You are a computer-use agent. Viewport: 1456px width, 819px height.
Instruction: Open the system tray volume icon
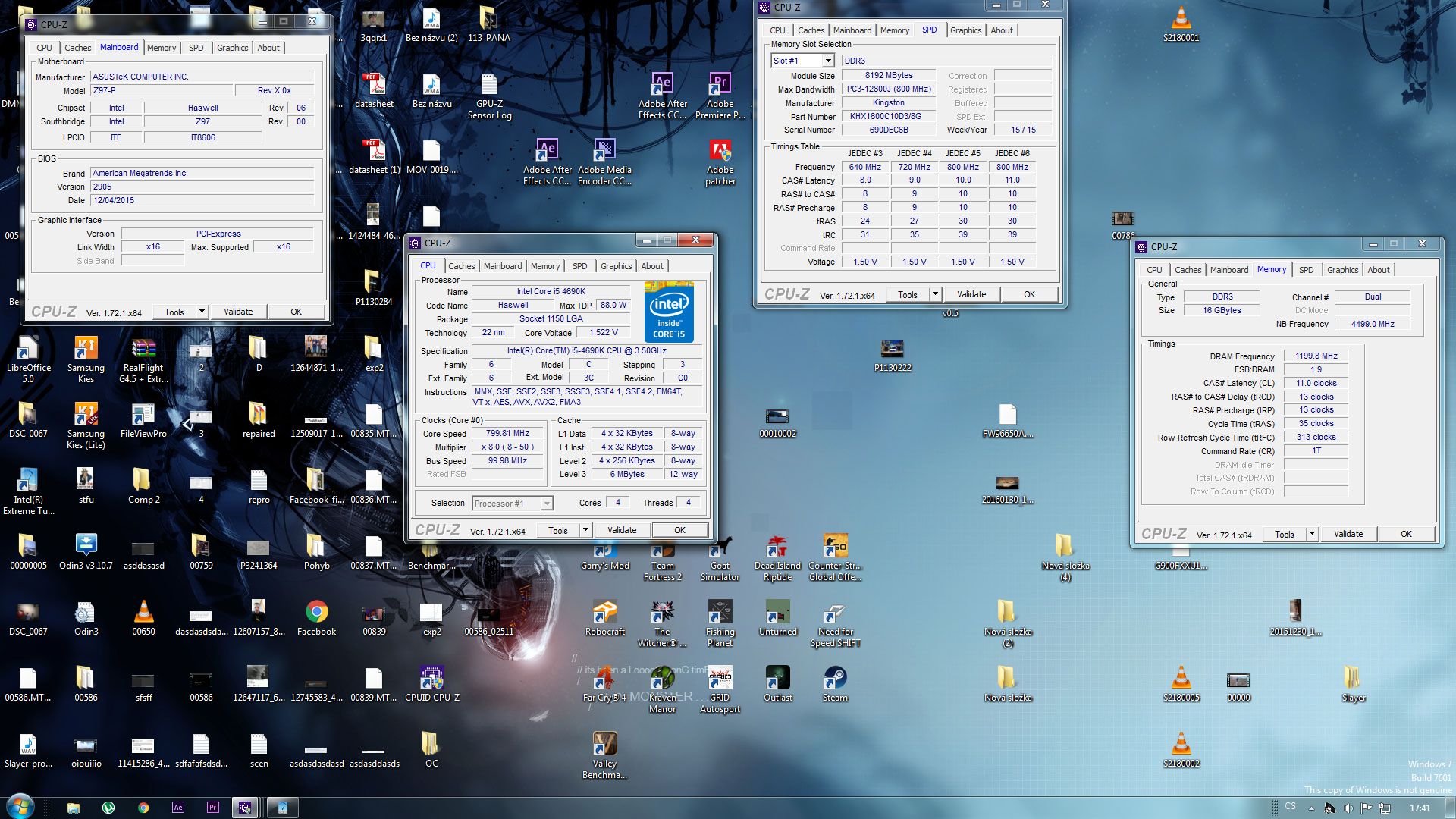click(1348, 808)
